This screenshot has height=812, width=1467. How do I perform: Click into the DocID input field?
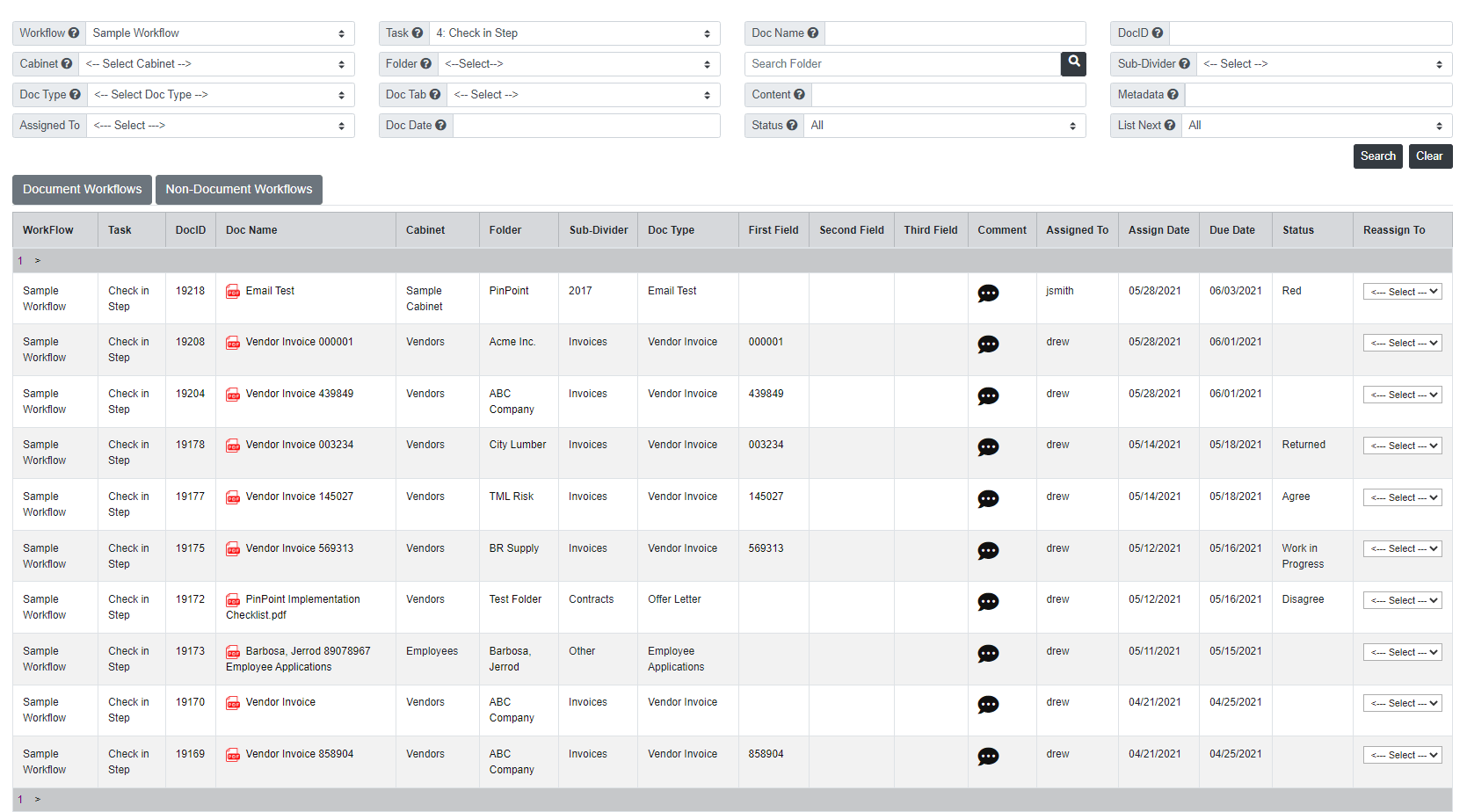[1311, 33]
